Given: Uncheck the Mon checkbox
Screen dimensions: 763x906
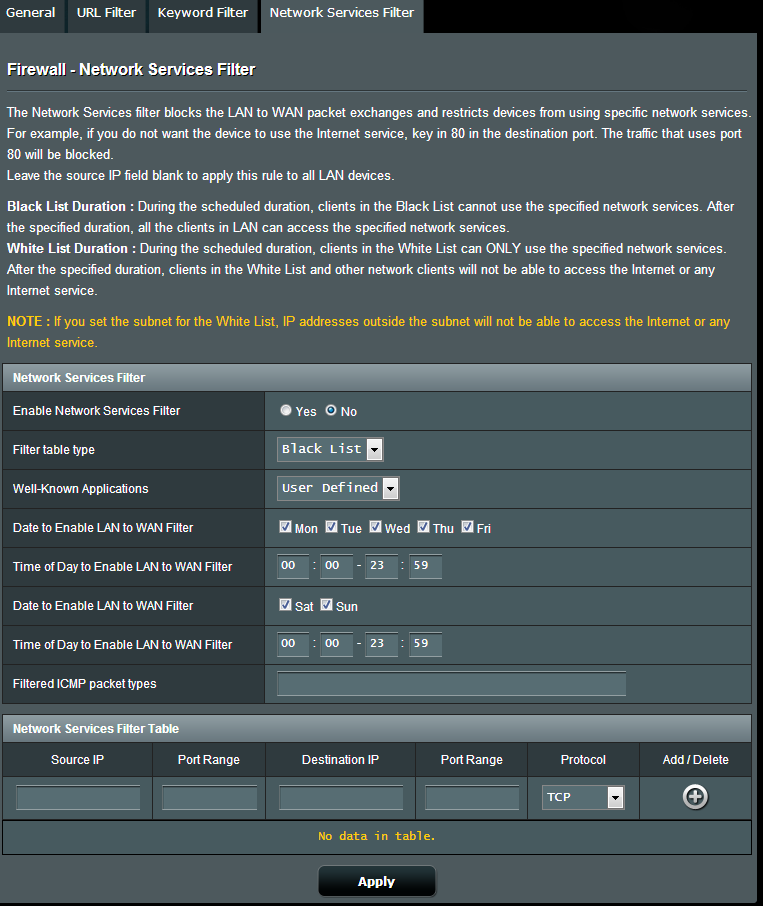Looking at the screenshot, I should (285, 527).
